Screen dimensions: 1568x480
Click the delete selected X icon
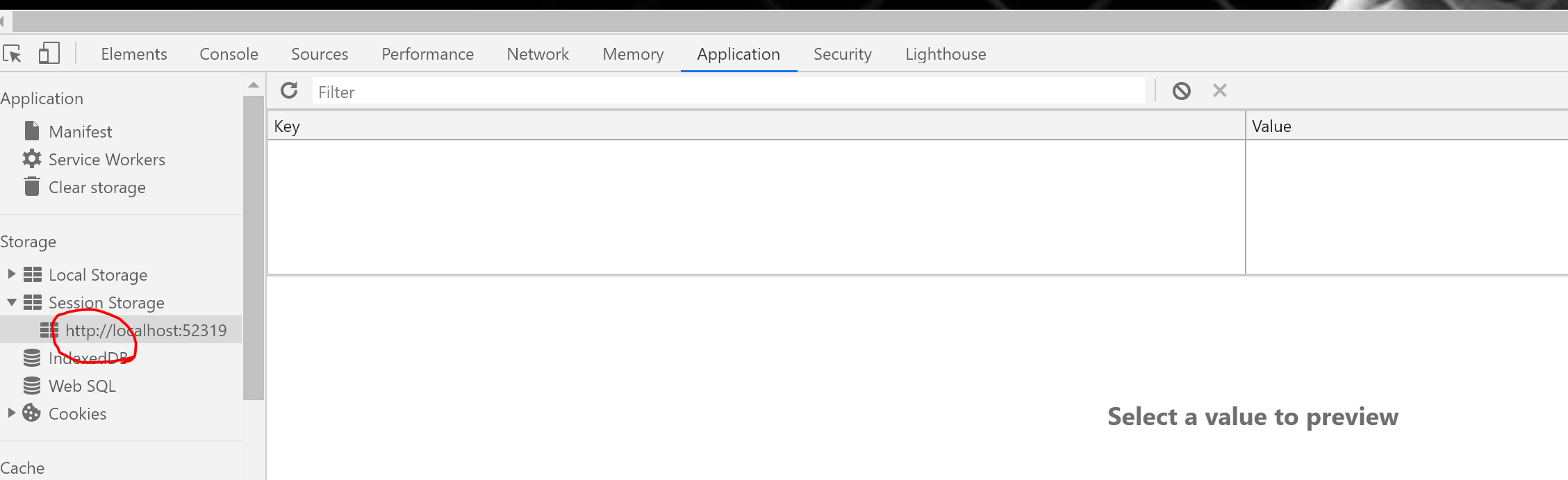[1219, 91]
